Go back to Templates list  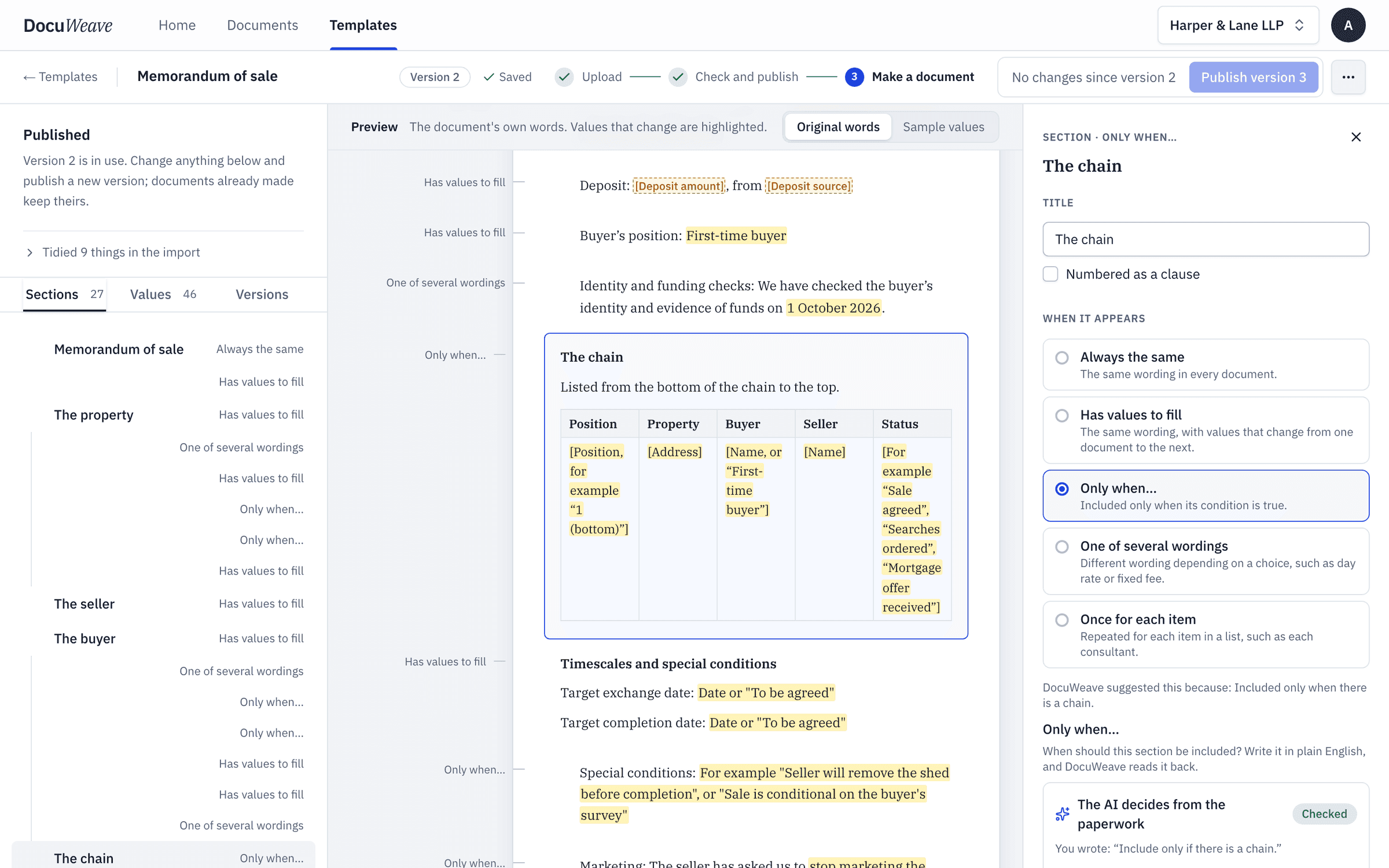[x=60, y=77]
